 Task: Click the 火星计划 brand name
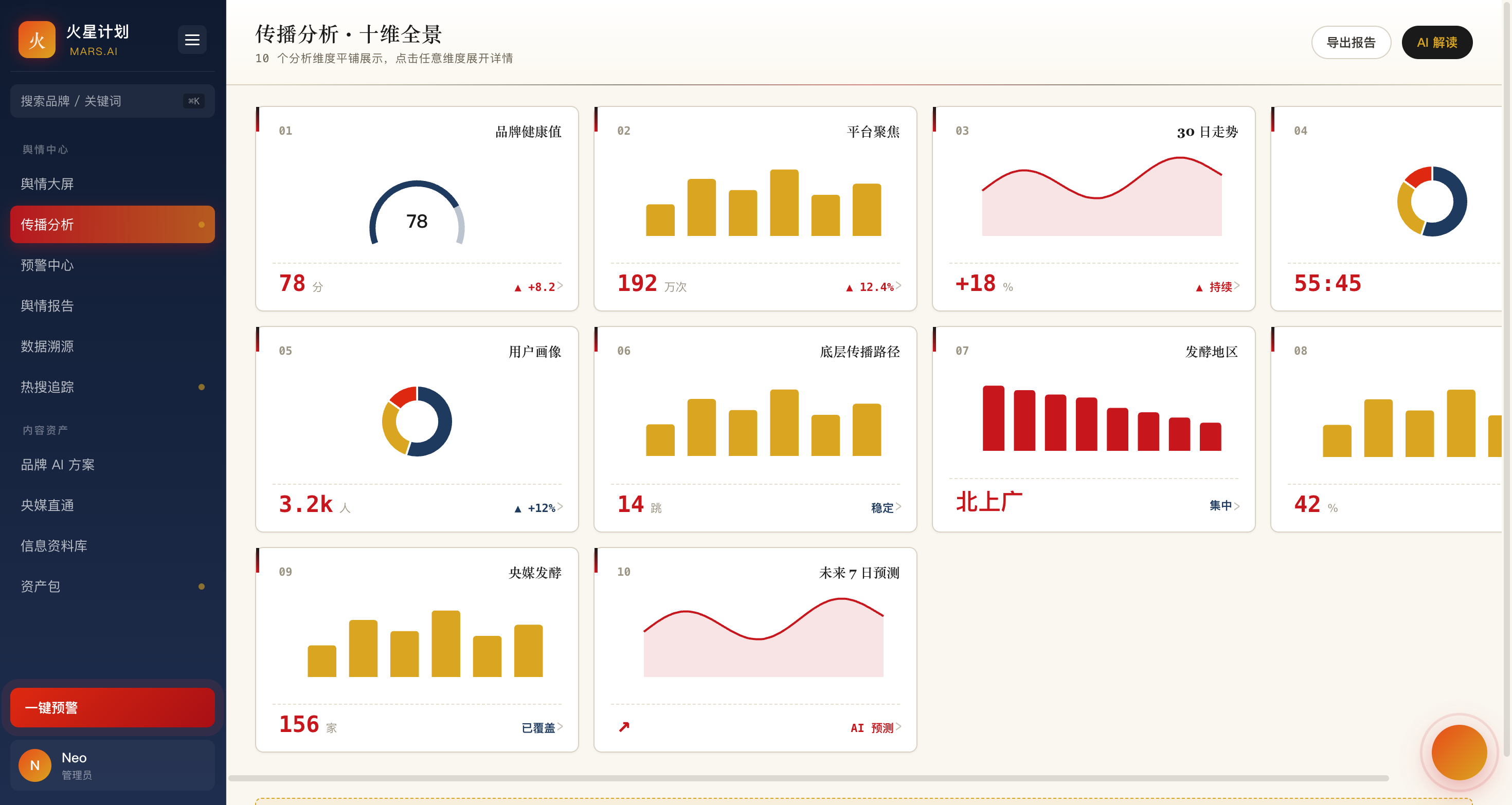(97, 32)
